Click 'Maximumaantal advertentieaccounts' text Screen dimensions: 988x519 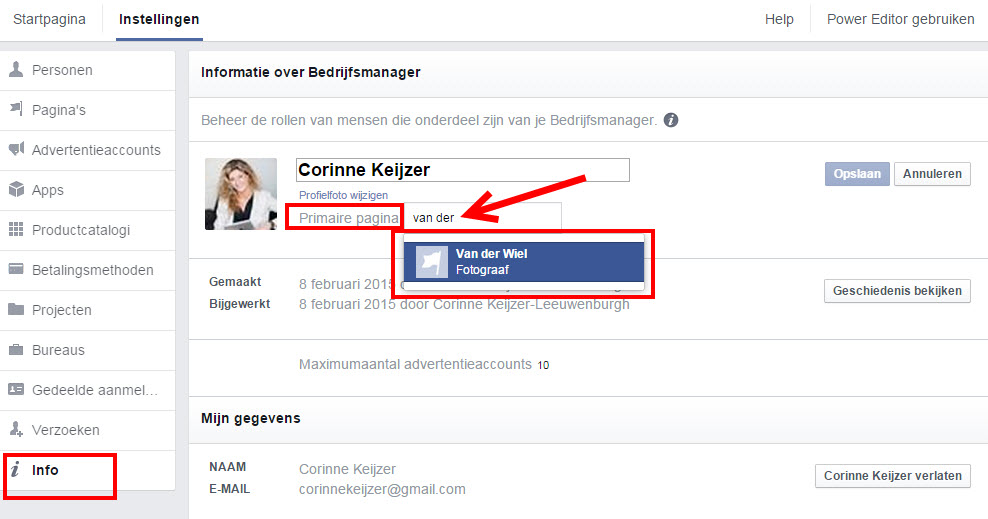point(415,364)
